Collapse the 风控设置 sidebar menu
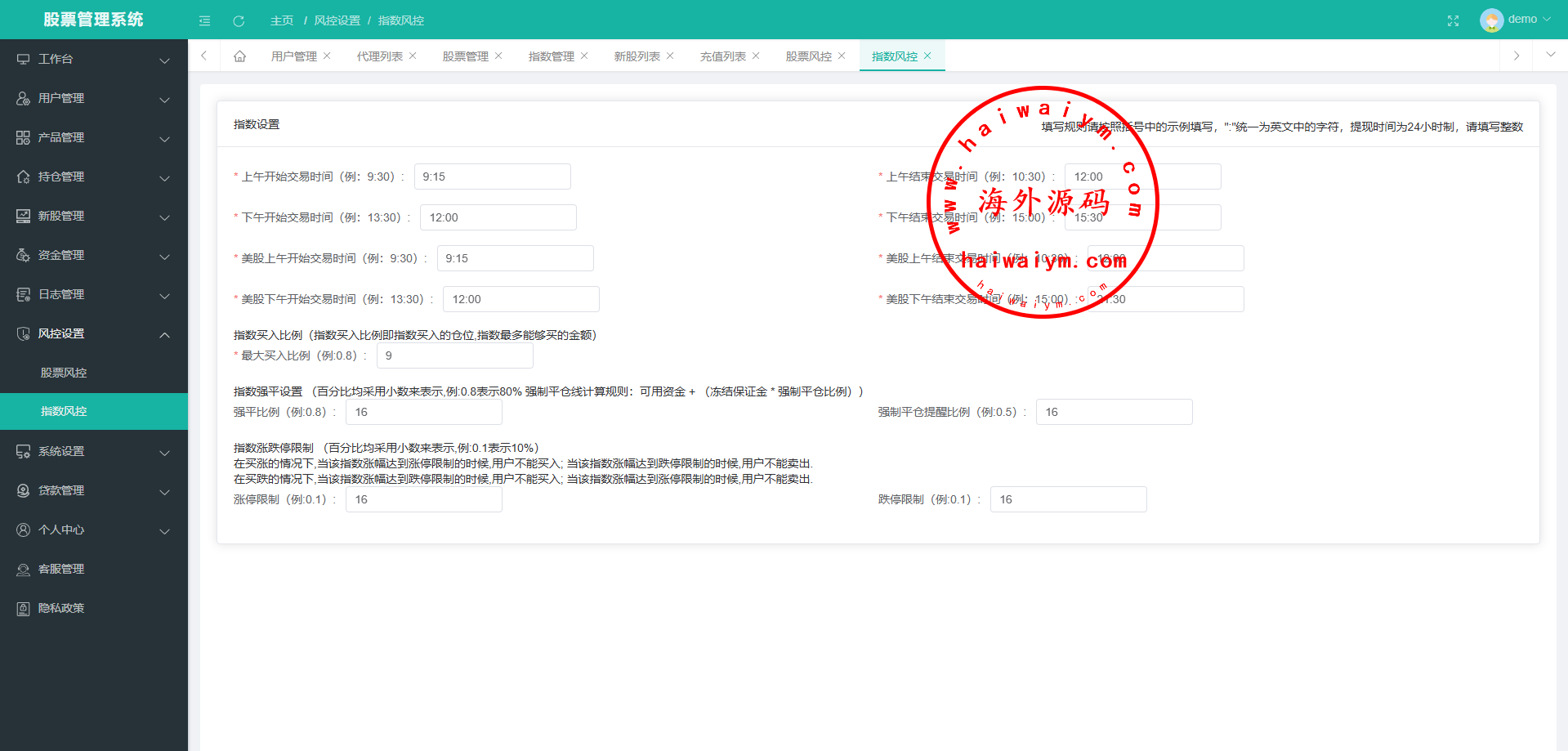 pos(93,333)
